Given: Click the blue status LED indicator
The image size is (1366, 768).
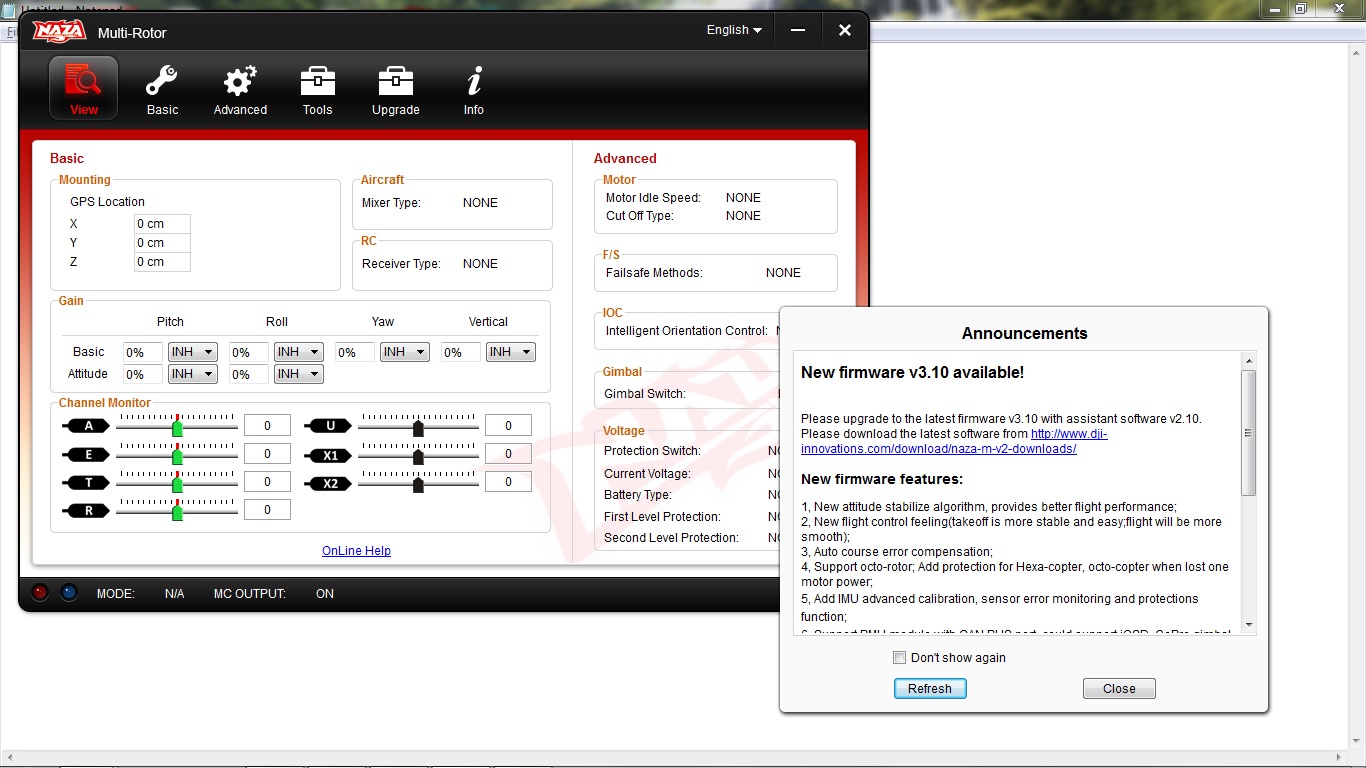Looking at the screenshot, I should tap(68, 592).
